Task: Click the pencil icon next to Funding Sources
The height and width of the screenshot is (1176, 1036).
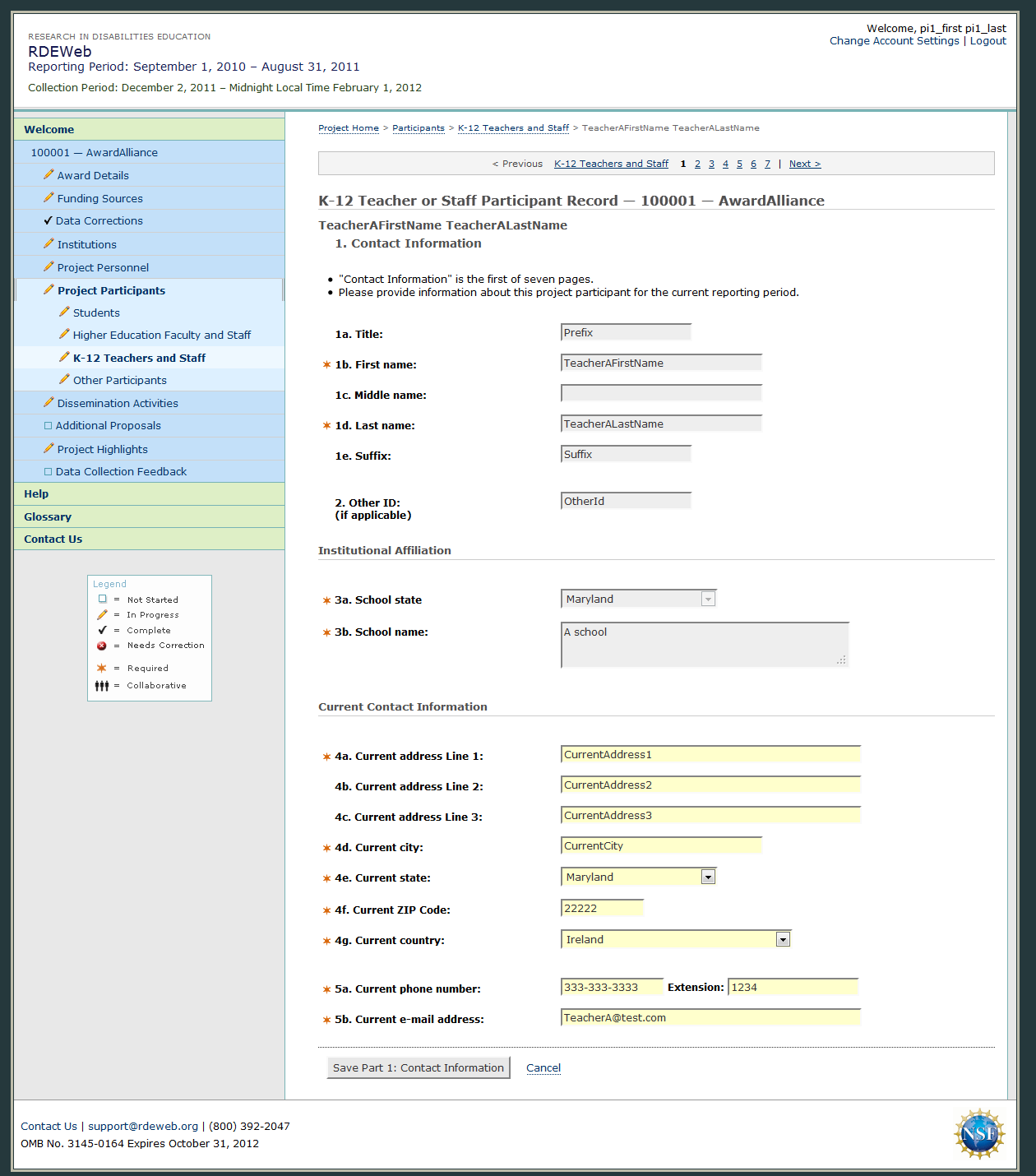Action: coord(49,197)
